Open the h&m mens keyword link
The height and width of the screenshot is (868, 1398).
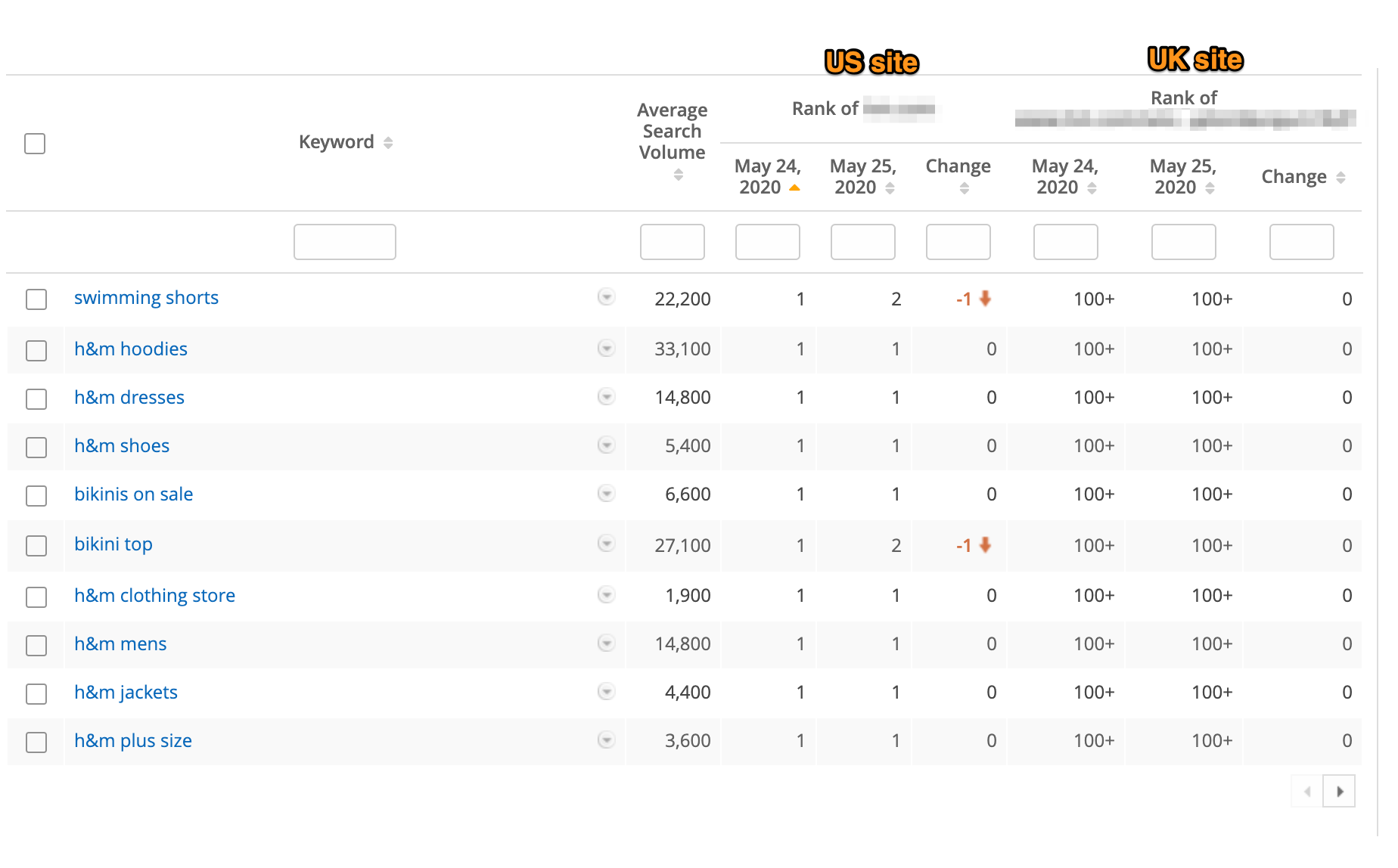[x=120, y=643]
